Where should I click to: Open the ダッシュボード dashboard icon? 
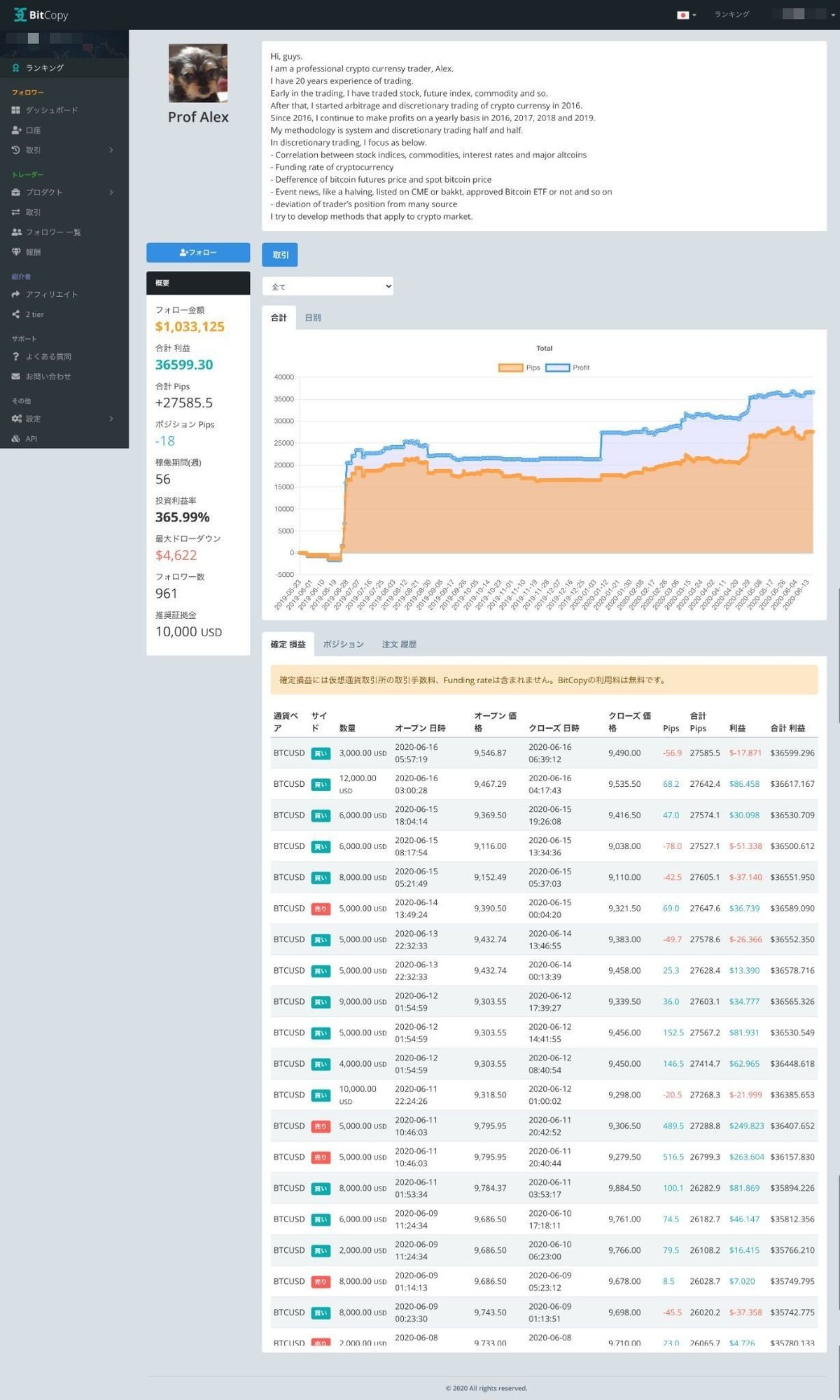tap(16, 110)
